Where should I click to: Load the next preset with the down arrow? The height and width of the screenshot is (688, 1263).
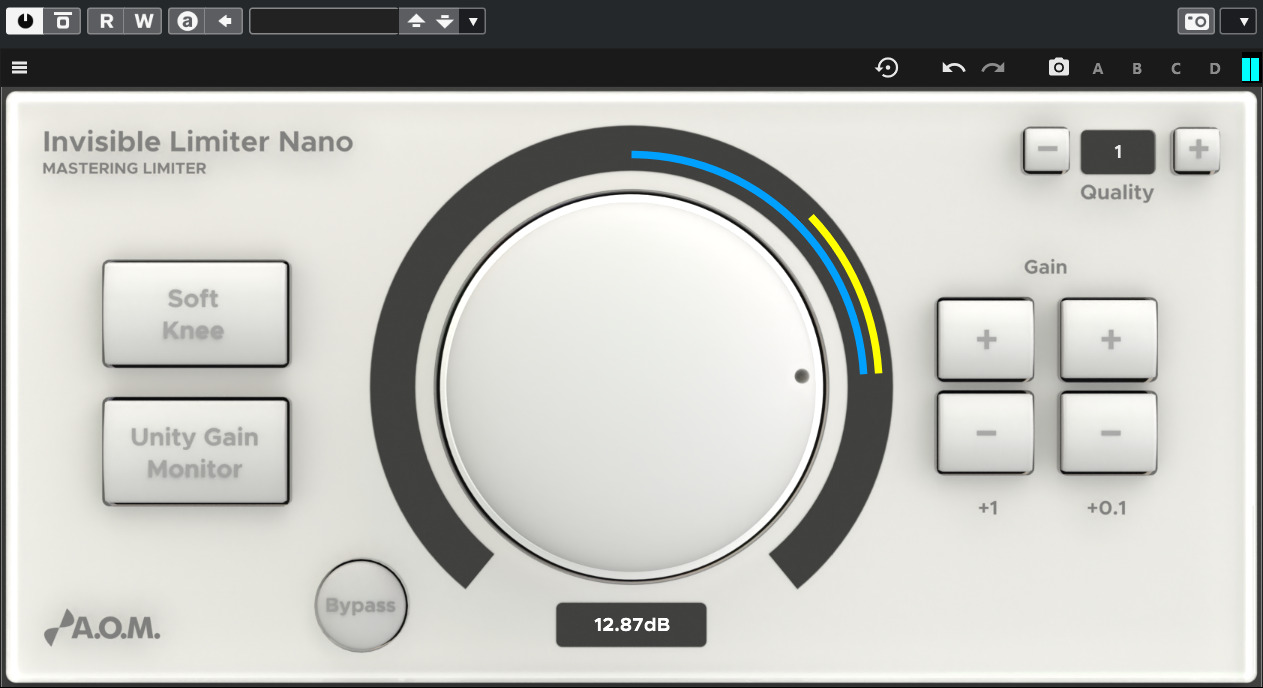click(445, 21)
